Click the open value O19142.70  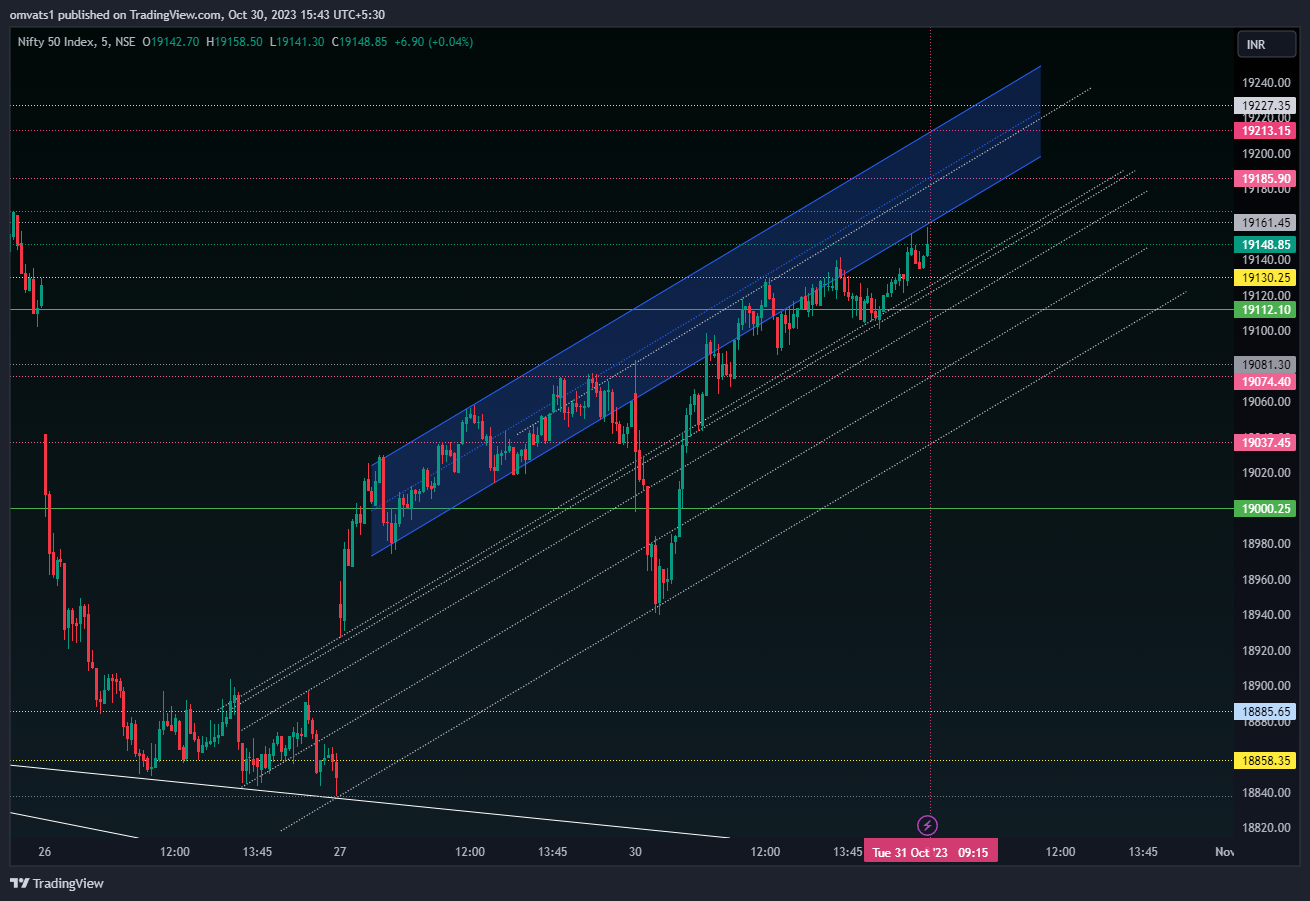[170, 42]
